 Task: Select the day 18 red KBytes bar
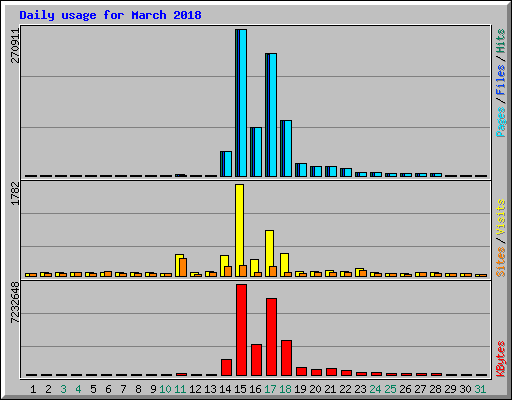pos(286,358)
